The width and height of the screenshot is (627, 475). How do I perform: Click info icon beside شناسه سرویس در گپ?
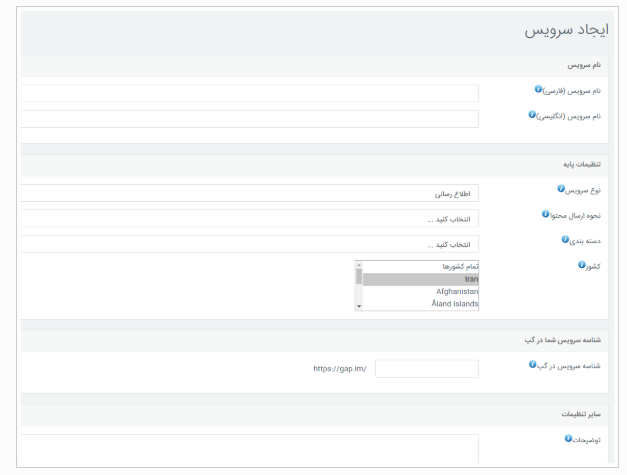point(532,364)
